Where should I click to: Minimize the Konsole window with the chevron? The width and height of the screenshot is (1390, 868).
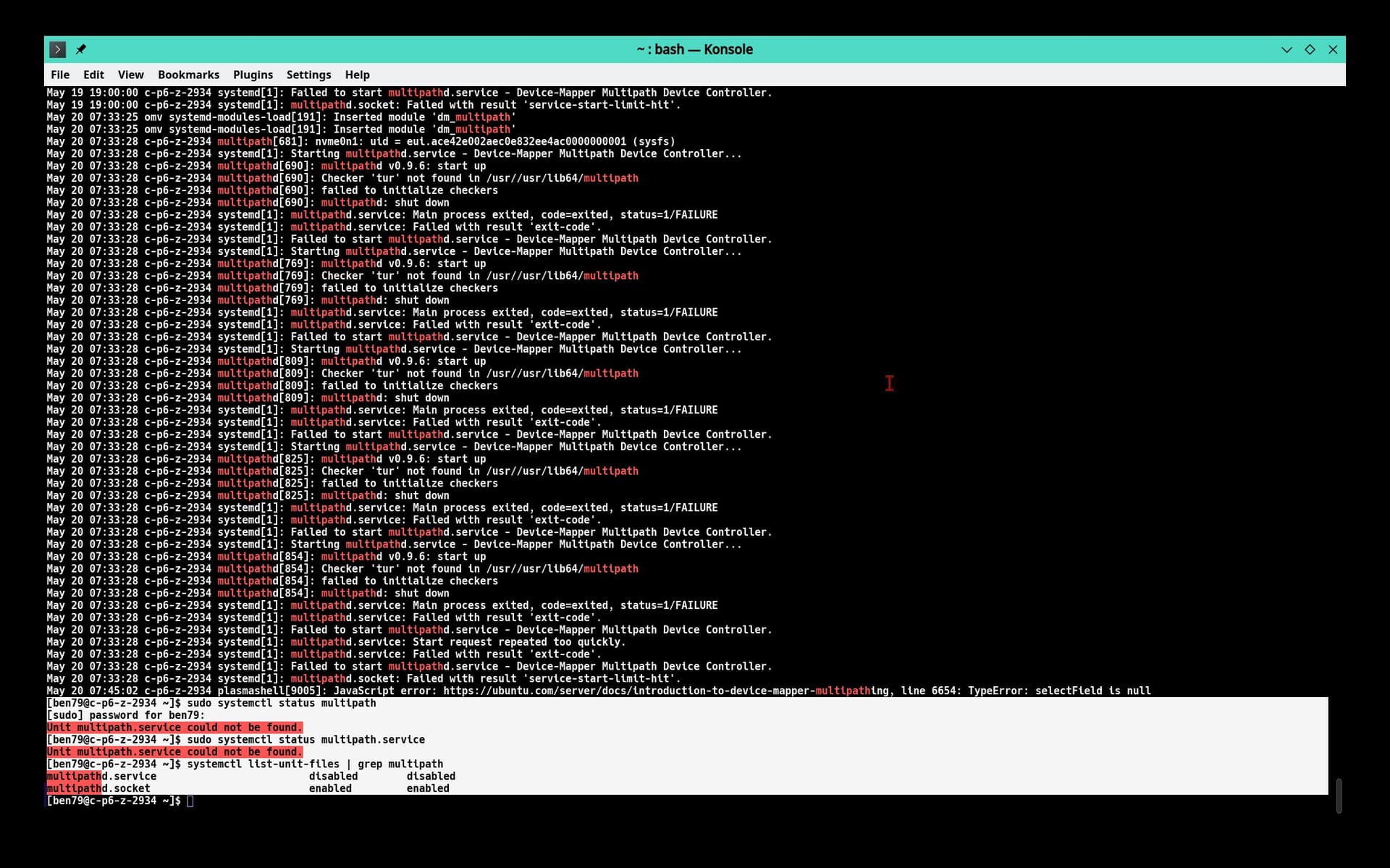(x=1286, y=49)
